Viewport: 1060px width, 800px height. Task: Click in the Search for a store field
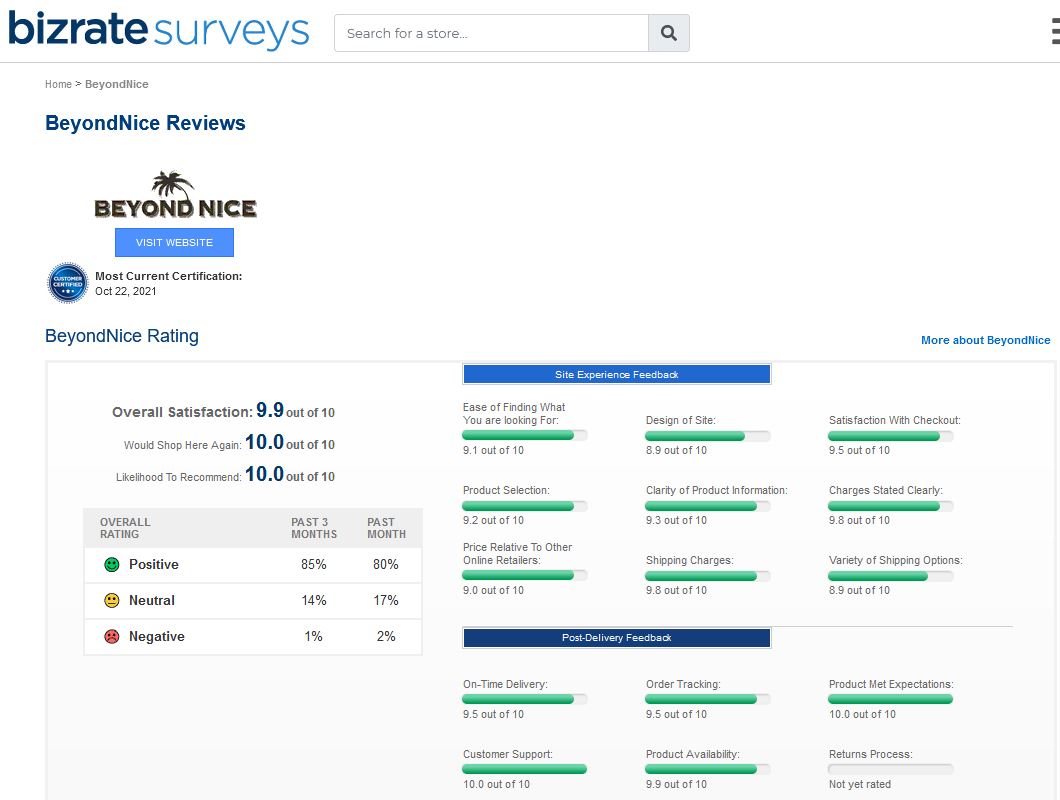(490, 33)
